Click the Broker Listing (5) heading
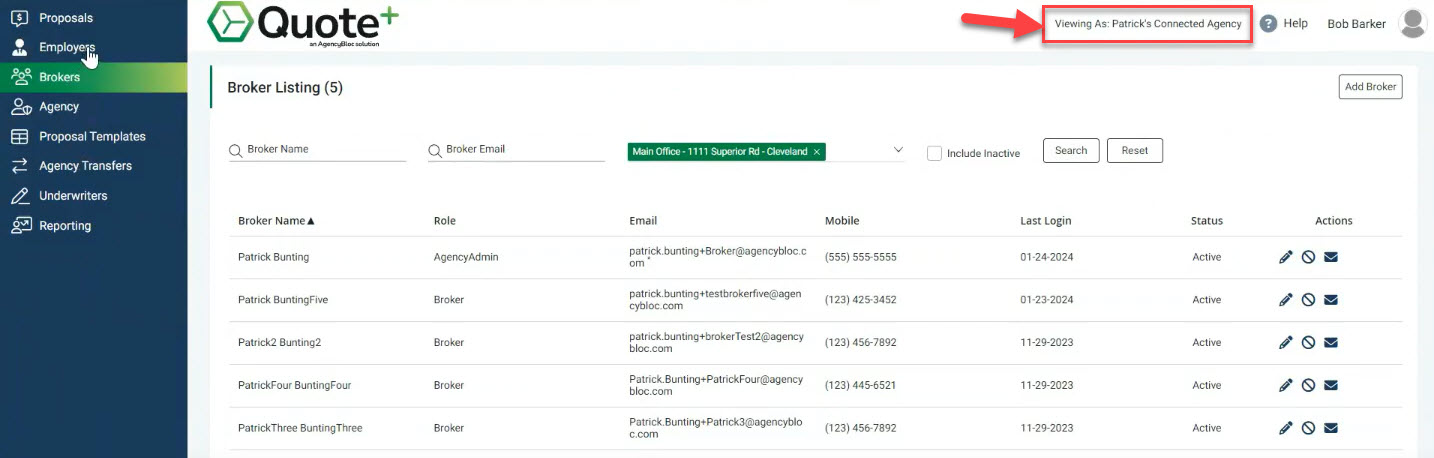This screenshot has height=458, width=1434. (x=285, y=88)
